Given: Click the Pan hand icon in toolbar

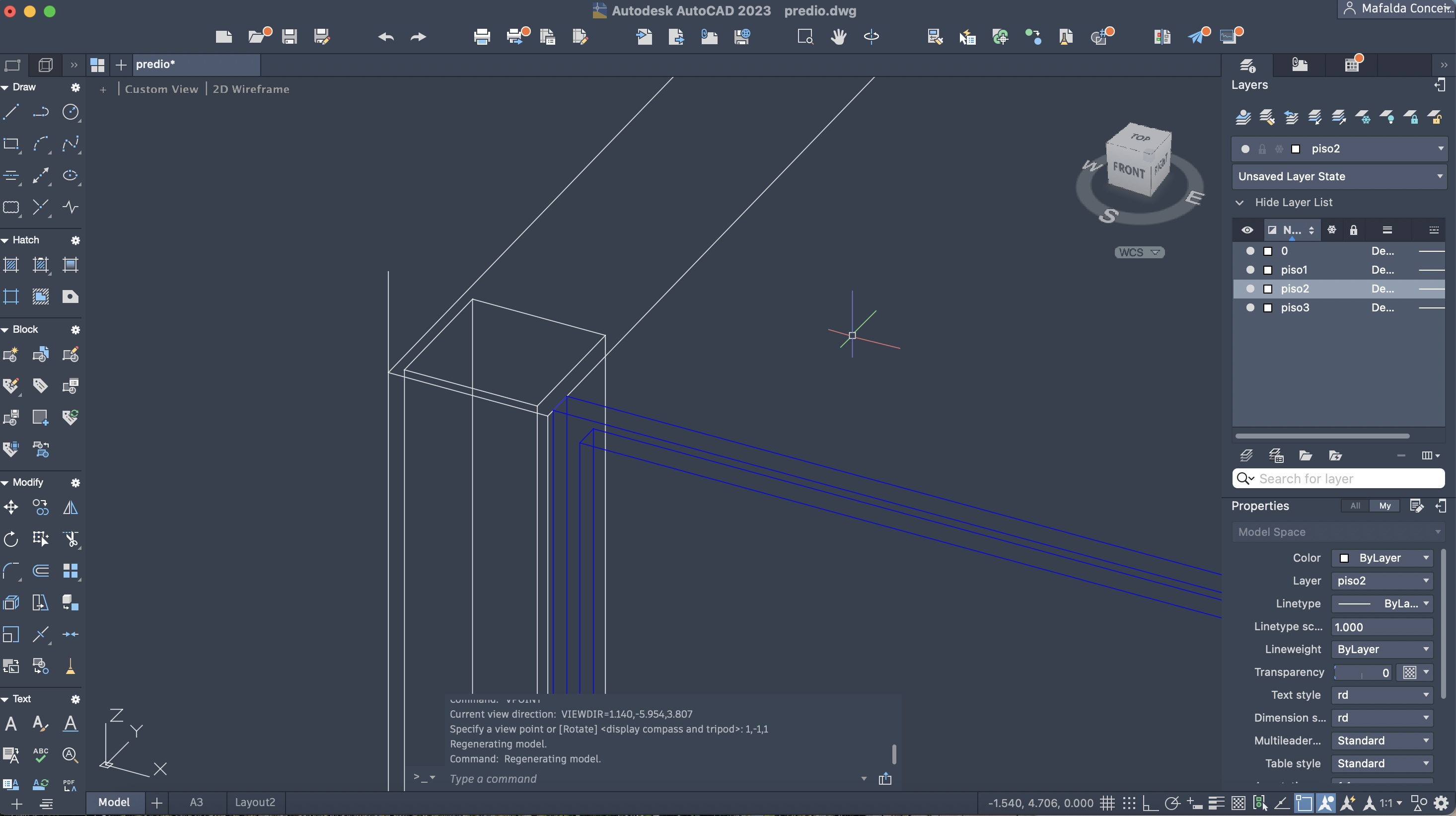Looking at the screenshot, I should pyautogui.click(x=838, y=37).
